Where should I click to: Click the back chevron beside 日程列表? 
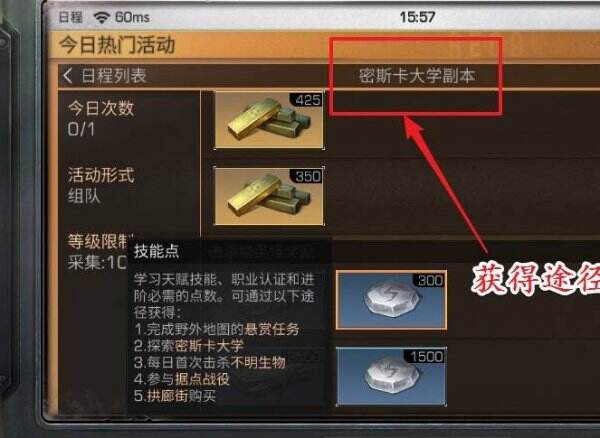click(x=68, y=76)
